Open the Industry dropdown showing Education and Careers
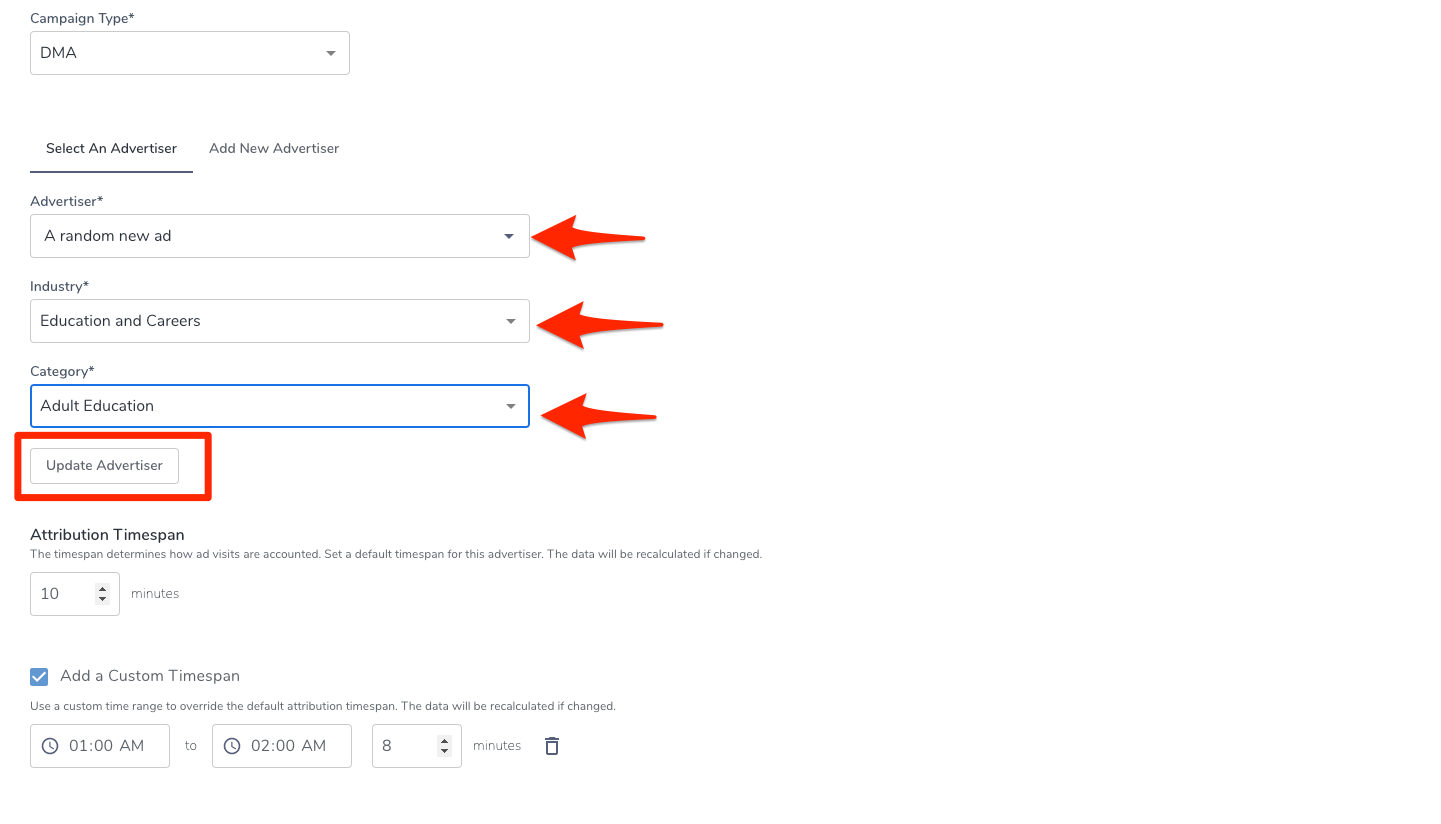Viewport: 1441px width, 824px height. (280, 321)
